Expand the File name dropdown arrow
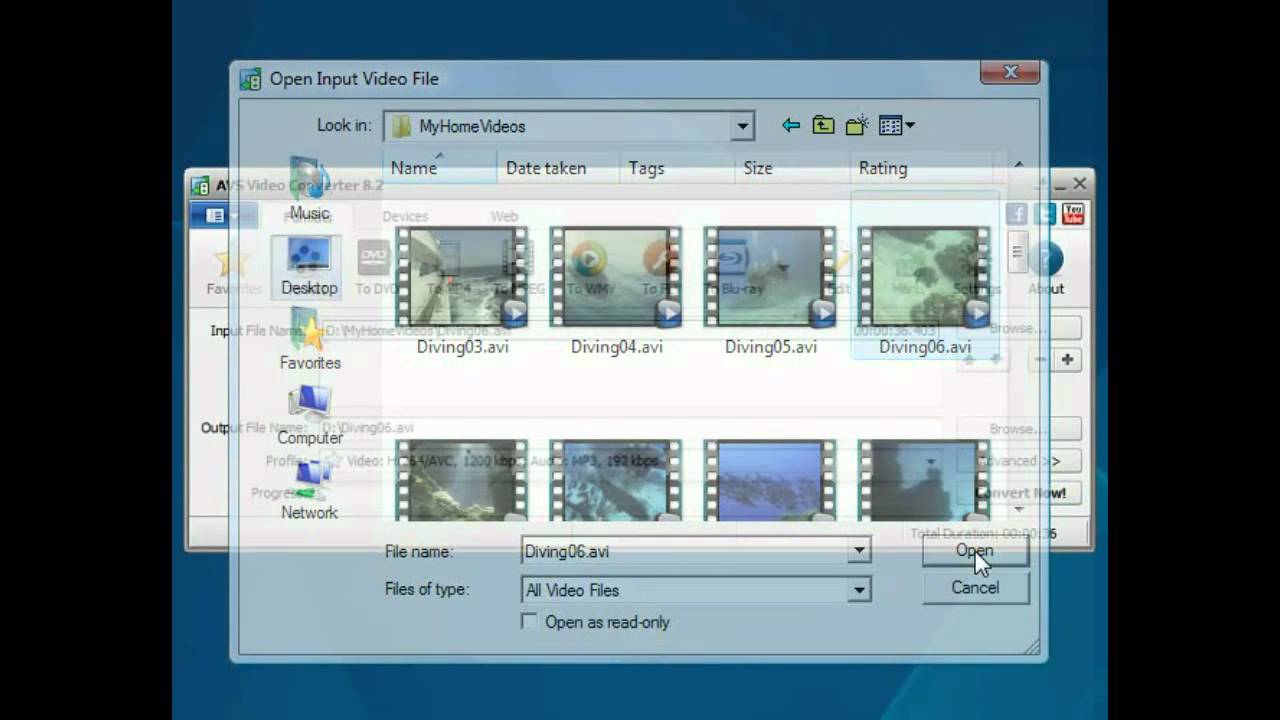The image size is (1280, 720). click(x=859, y=551)
